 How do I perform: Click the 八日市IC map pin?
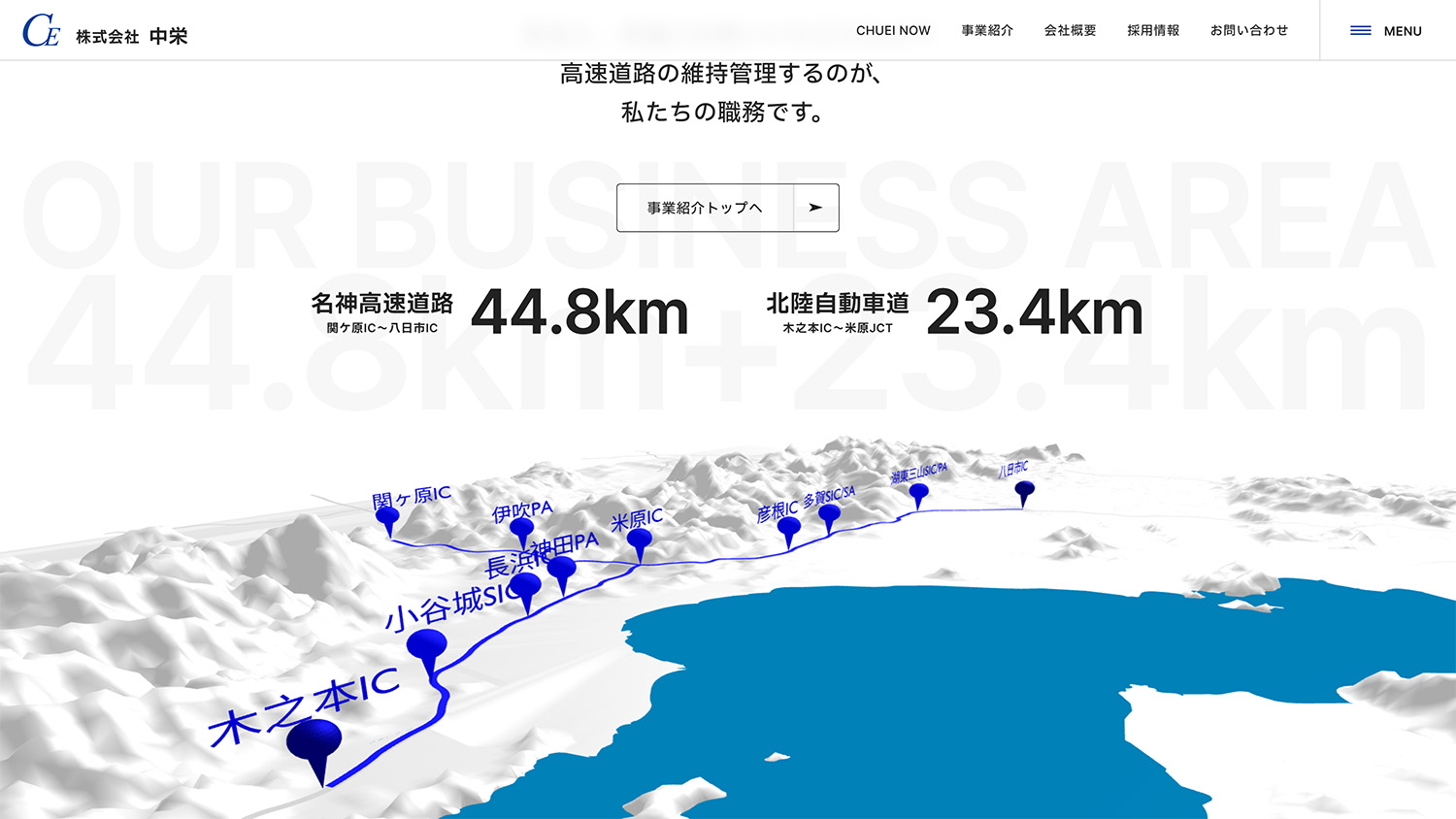point(1024,490)
